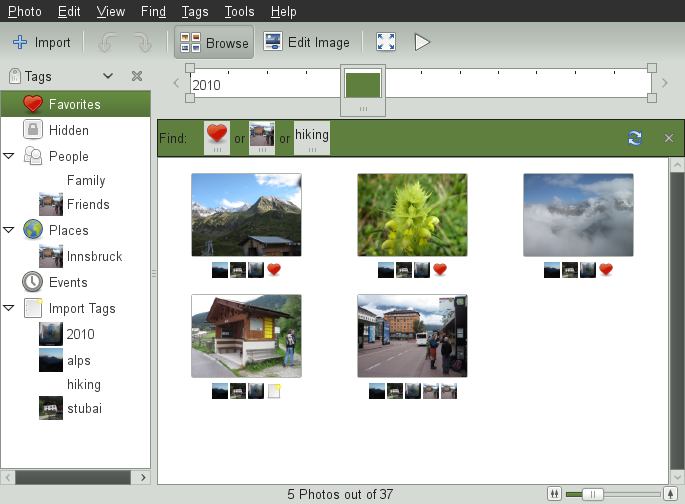Close the Find bar
Viewport: 685px width, 504px height.
point(669,138)
